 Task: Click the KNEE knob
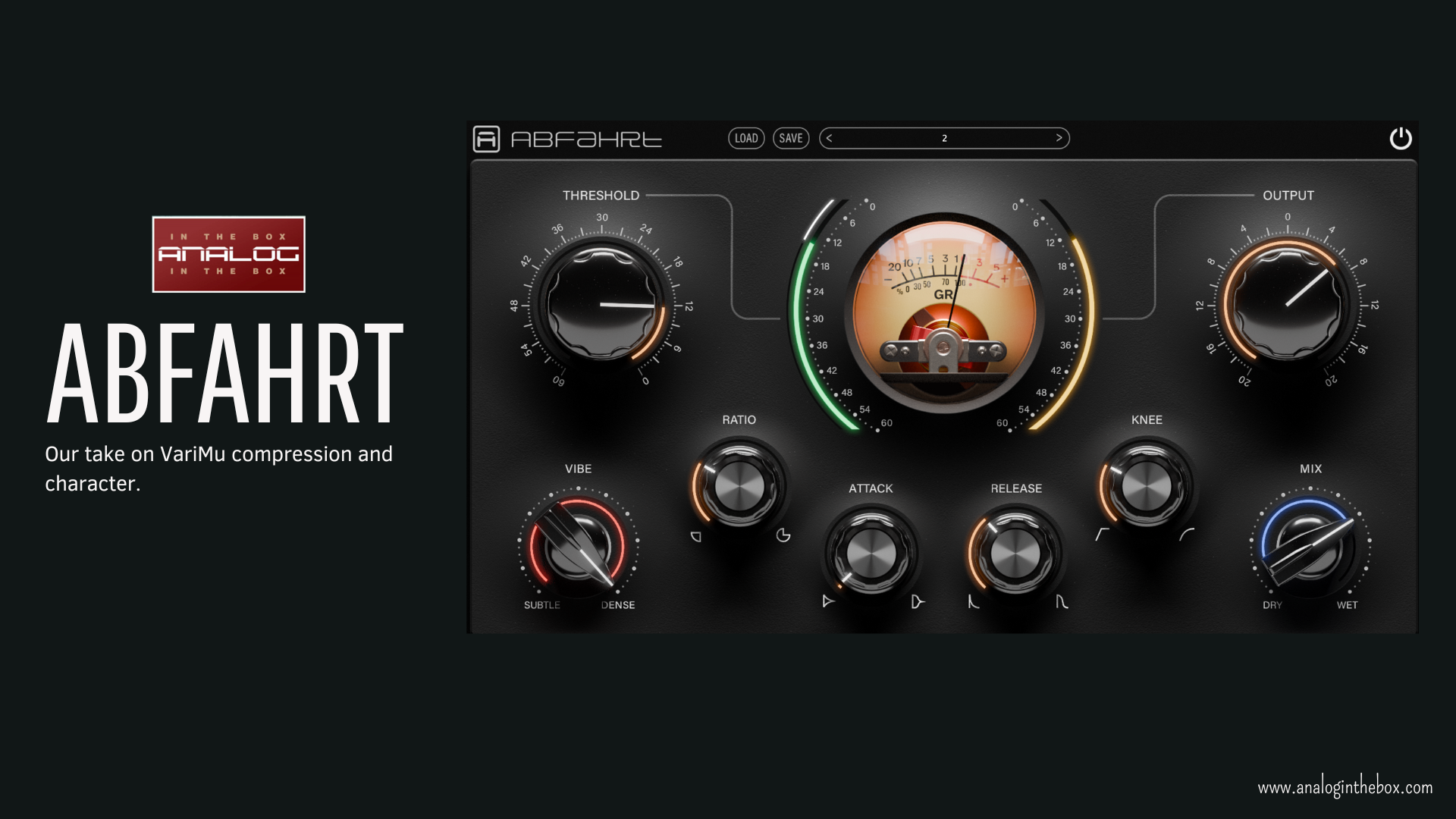1147,485
